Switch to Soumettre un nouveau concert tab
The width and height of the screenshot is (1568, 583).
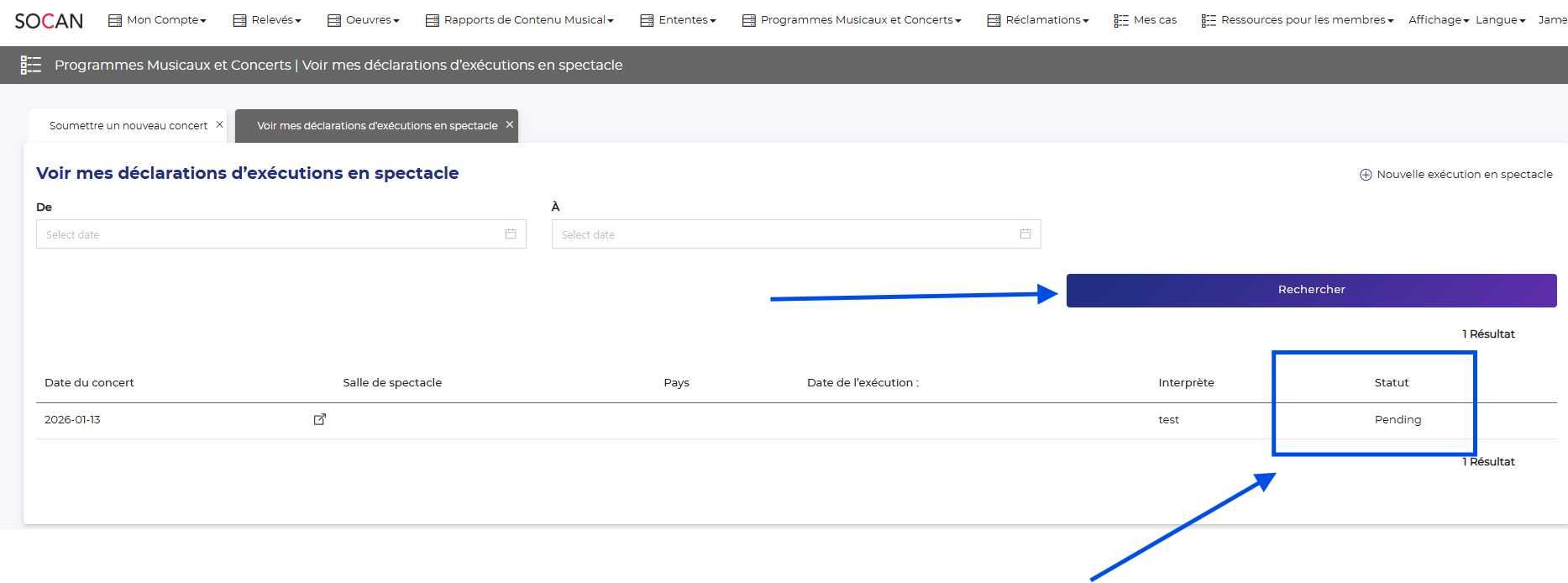coord(128,126)
